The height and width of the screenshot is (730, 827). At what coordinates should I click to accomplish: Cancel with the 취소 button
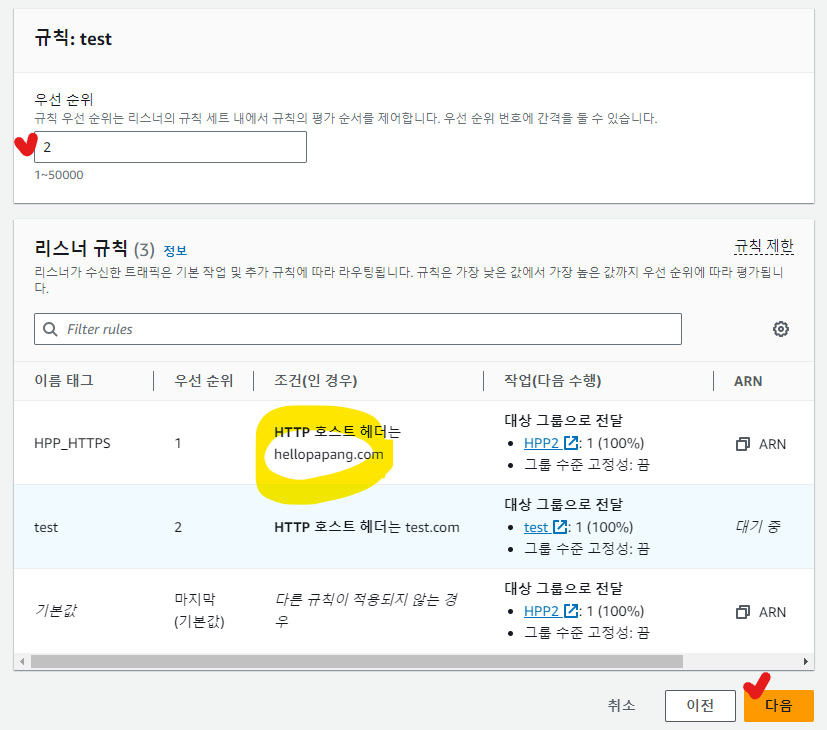(x=621, y=706)
